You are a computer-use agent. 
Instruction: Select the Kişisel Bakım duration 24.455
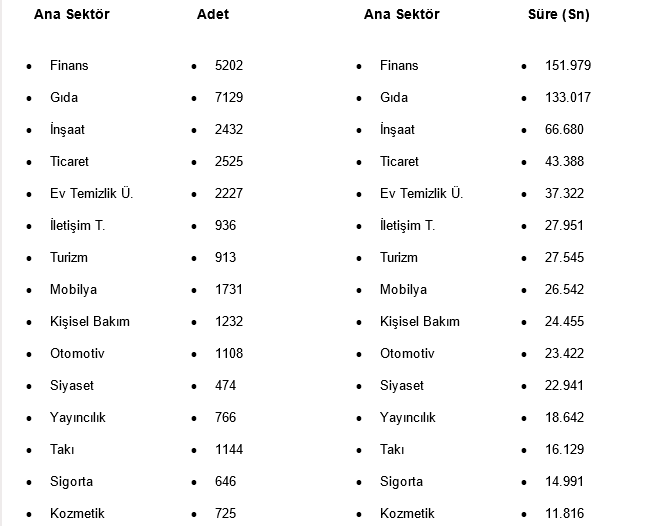pyautogui.click(x=564, y=322)
